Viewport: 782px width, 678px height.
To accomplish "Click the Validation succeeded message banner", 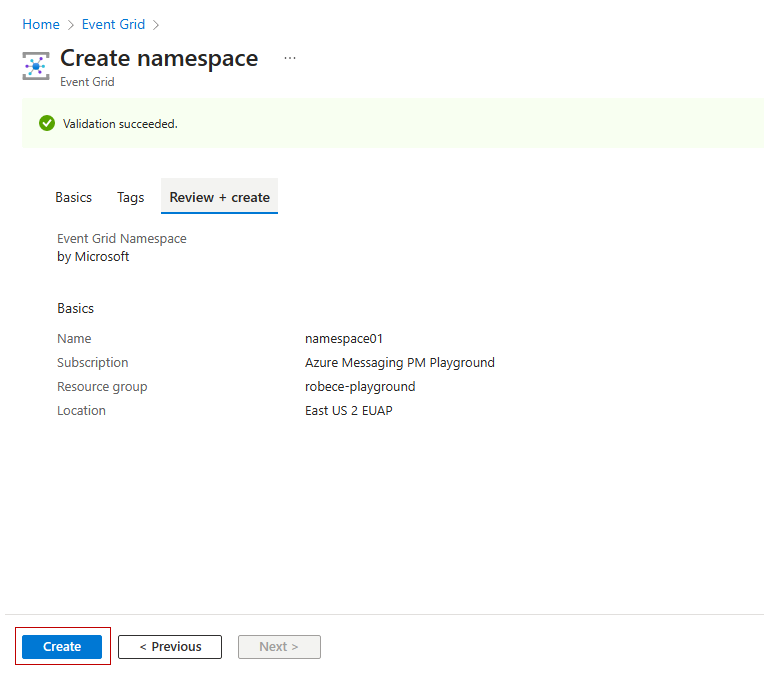I will tap(392, 123).
